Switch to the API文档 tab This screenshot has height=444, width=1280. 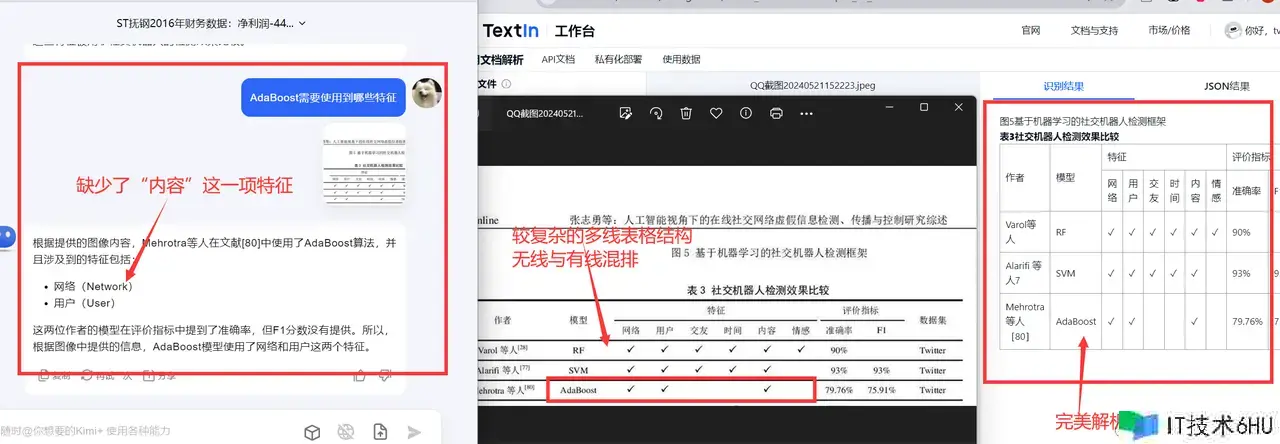[x=558, y=59]
